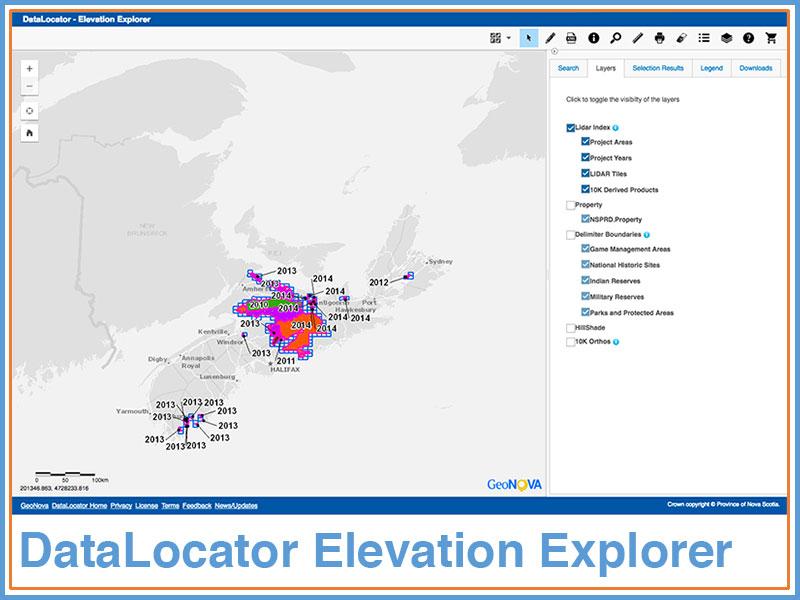800x600 pixels.
Task: Click the HALIFAX city label
Action: tap(285, 369)
